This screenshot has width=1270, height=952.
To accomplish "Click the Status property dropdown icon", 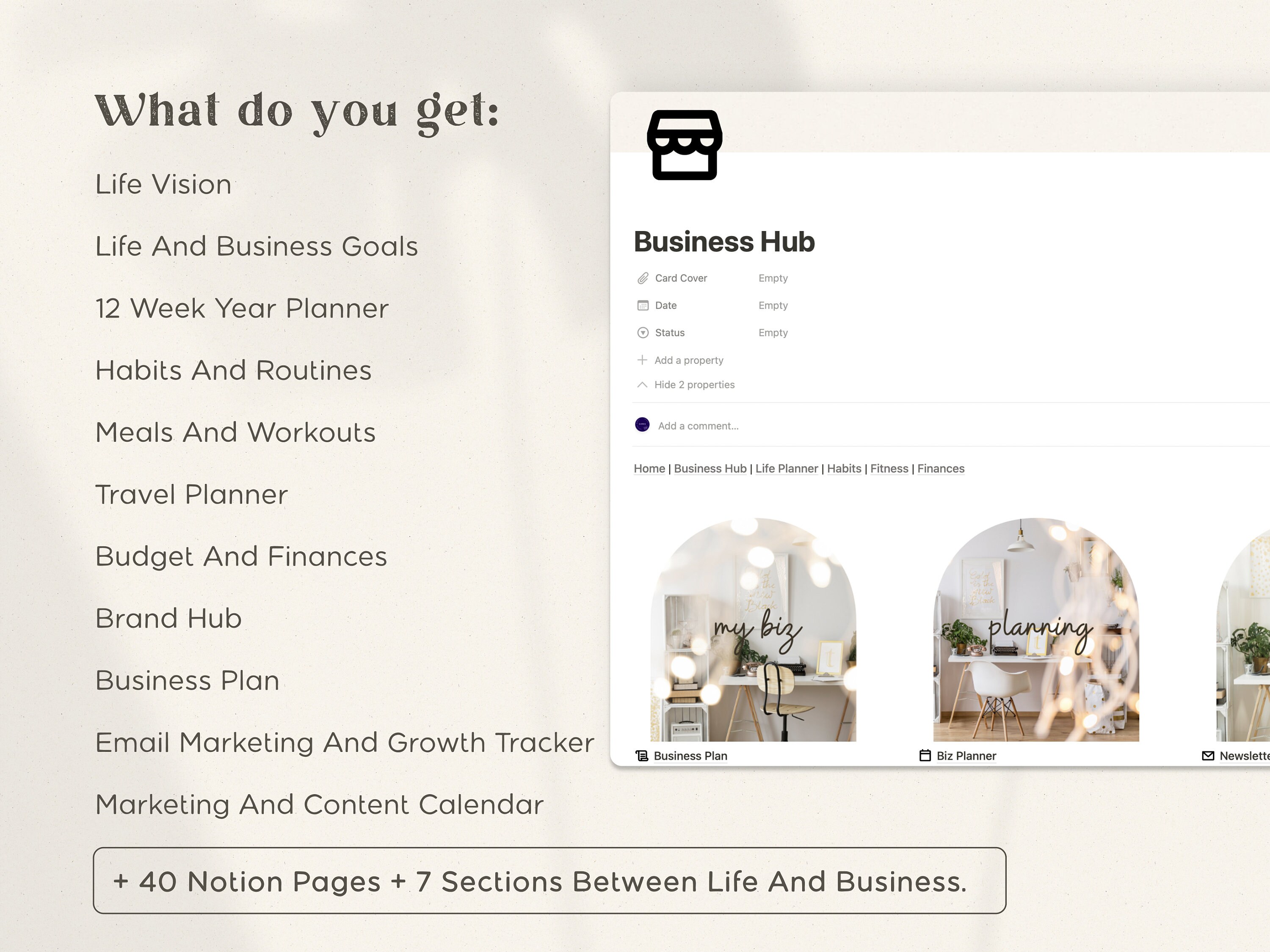I will click(x=643, y=332).
